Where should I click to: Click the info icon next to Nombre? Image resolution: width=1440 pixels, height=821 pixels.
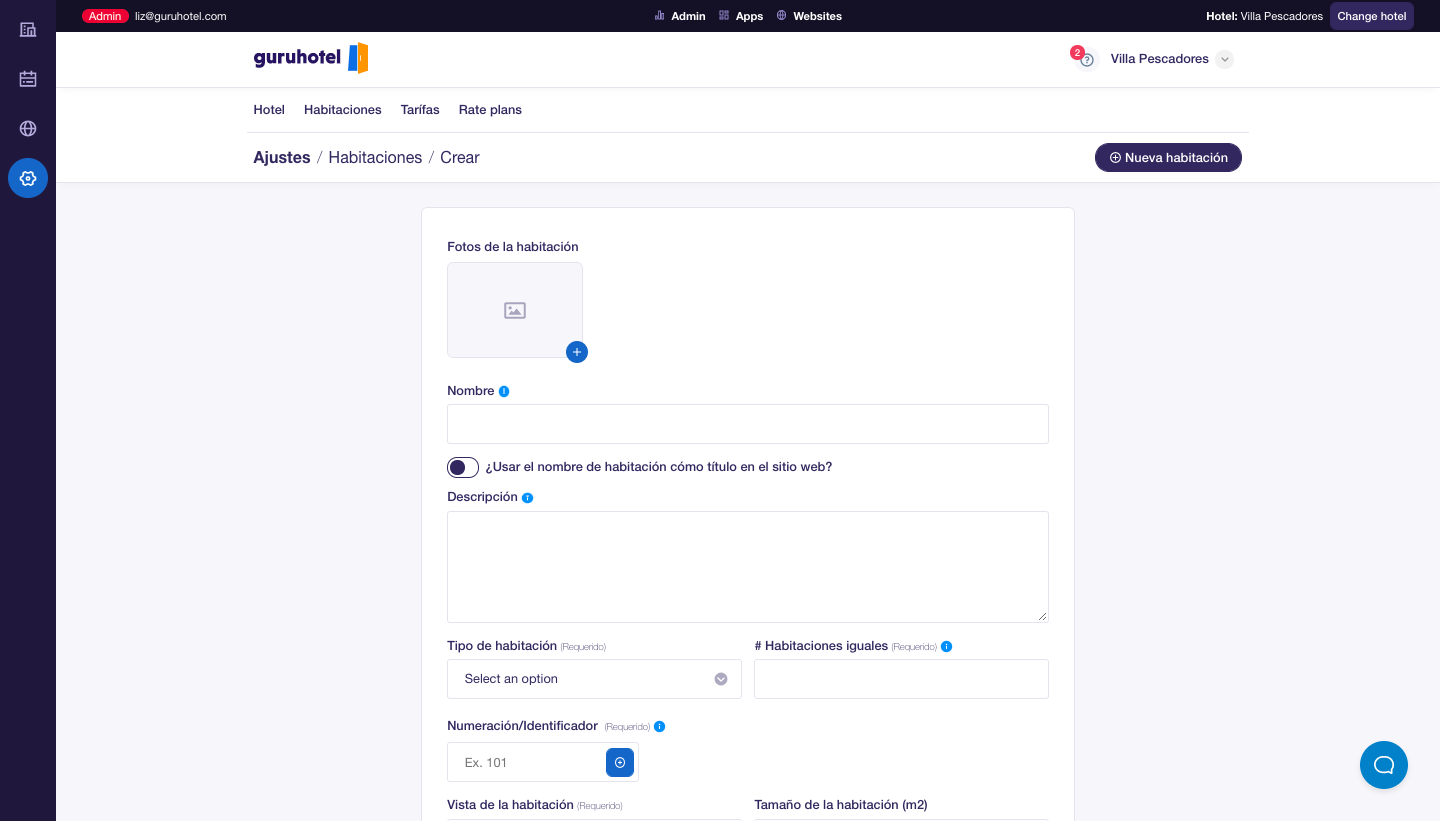[504, 391]
